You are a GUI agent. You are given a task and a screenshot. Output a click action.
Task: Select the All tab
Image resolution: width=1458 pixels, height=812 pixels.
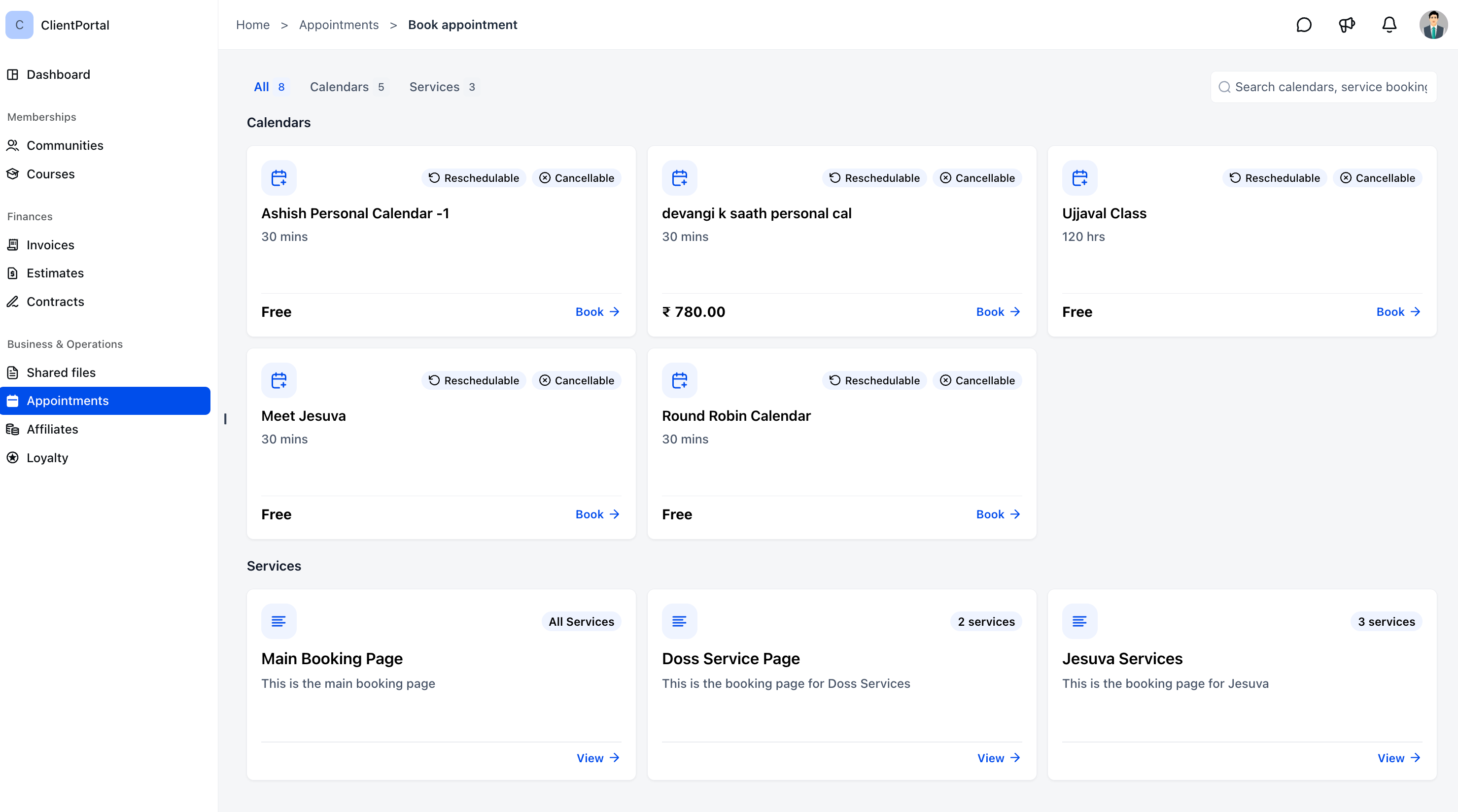tap(270, 87)
